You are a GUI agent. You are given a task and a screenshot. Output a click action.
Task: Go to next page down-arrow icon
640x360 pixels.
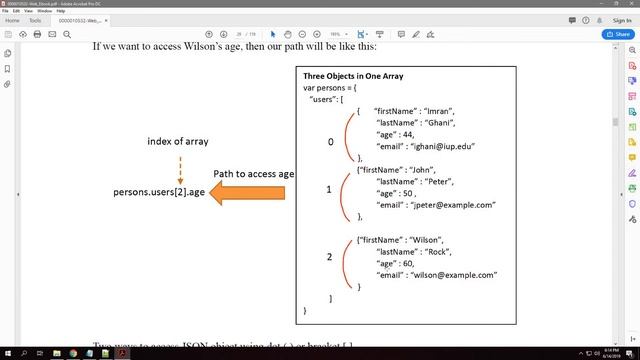tap(224, 34)
